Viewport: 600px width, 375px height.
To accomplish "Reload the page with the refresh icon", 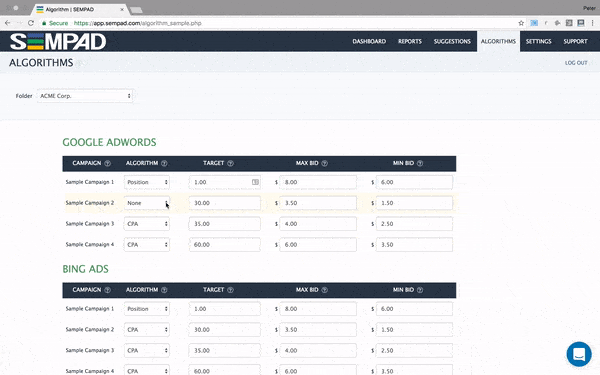I will (x=31, y=23).
